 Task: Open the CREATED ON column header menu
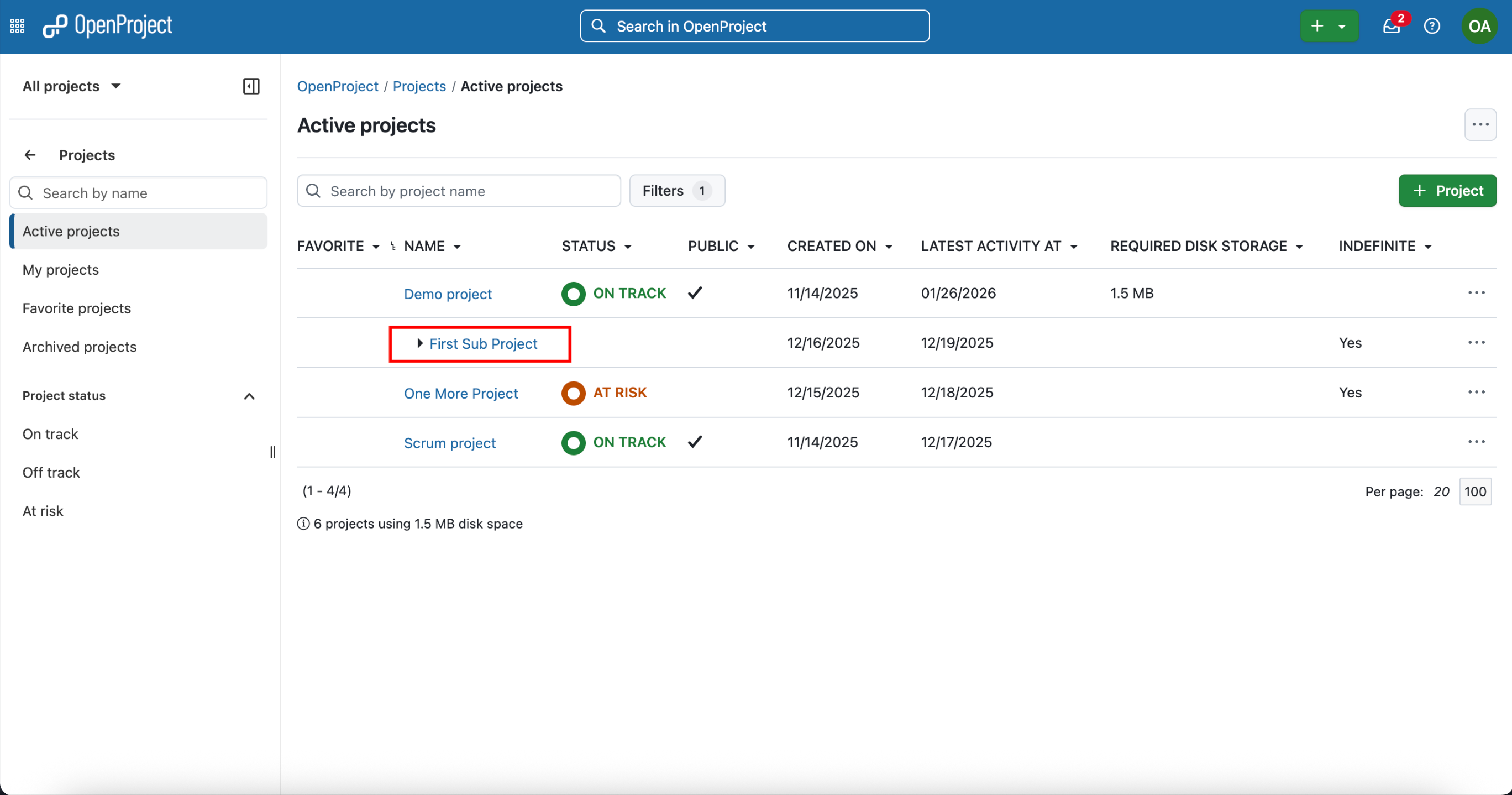click(x=840, y=247)
